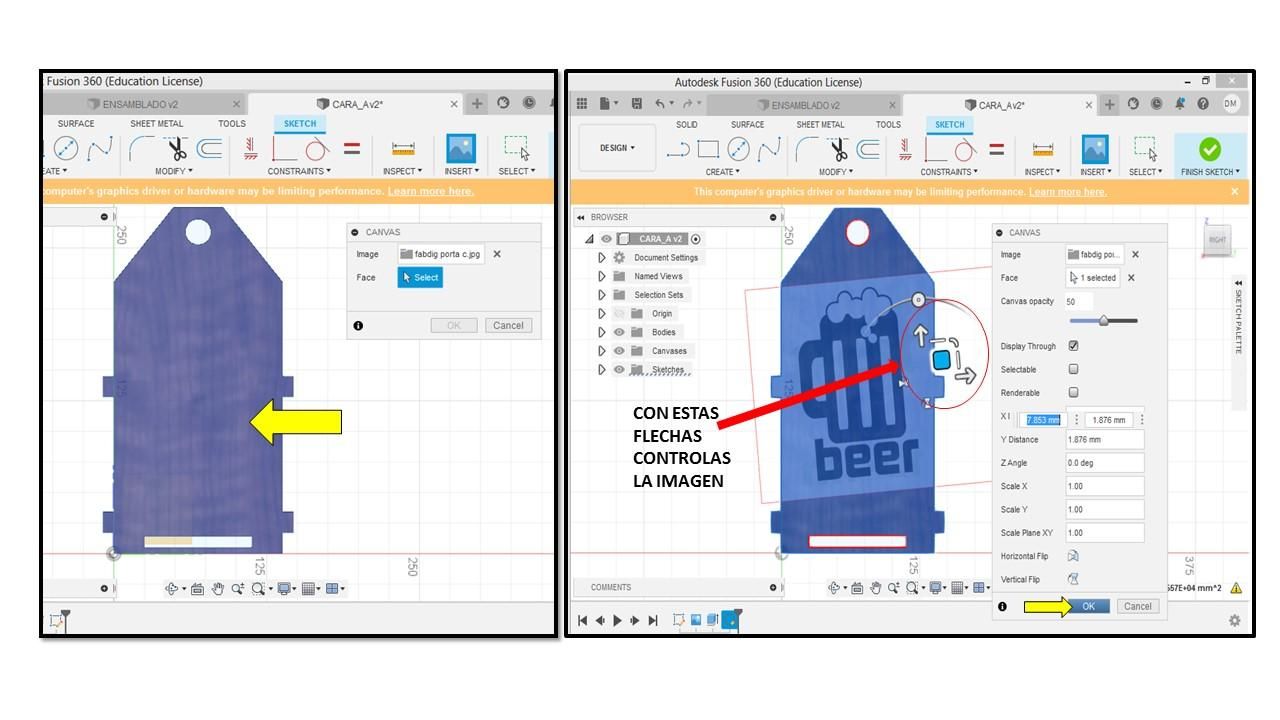The height and width of the screenshot is (720, 1280).
Task: Enable the Selectable checkbox
Action: pos(1073,369)
